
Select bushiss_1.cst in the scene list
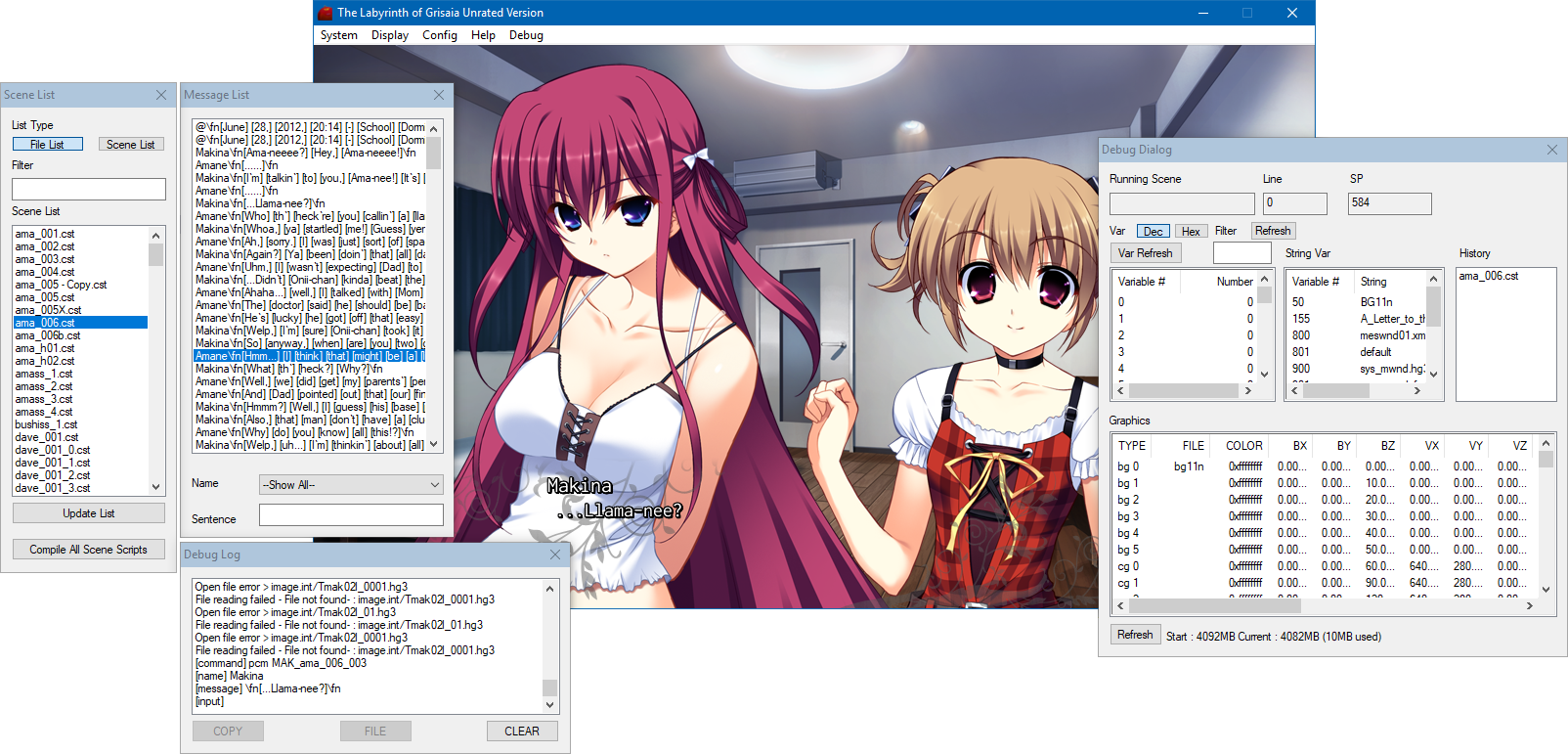[80, 424]
